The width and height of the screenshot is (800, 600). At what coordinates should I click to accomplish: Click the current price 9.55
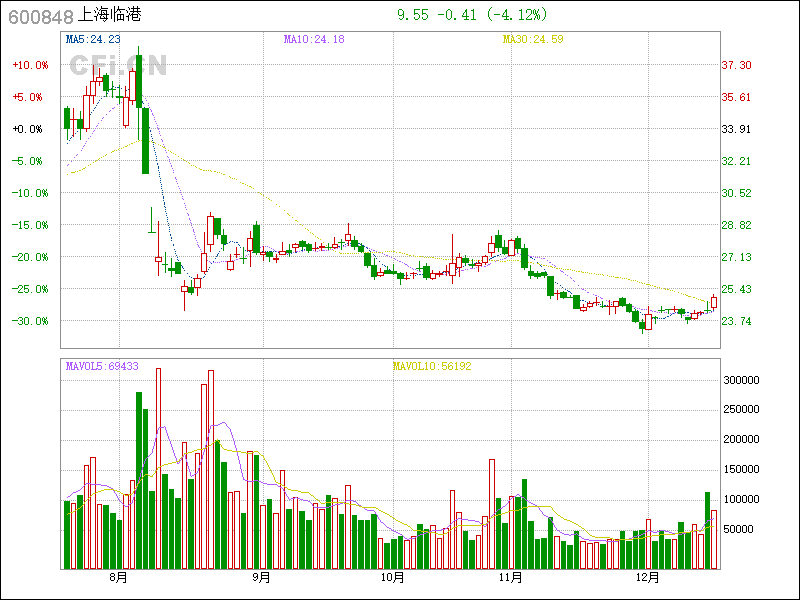[412, 15]
